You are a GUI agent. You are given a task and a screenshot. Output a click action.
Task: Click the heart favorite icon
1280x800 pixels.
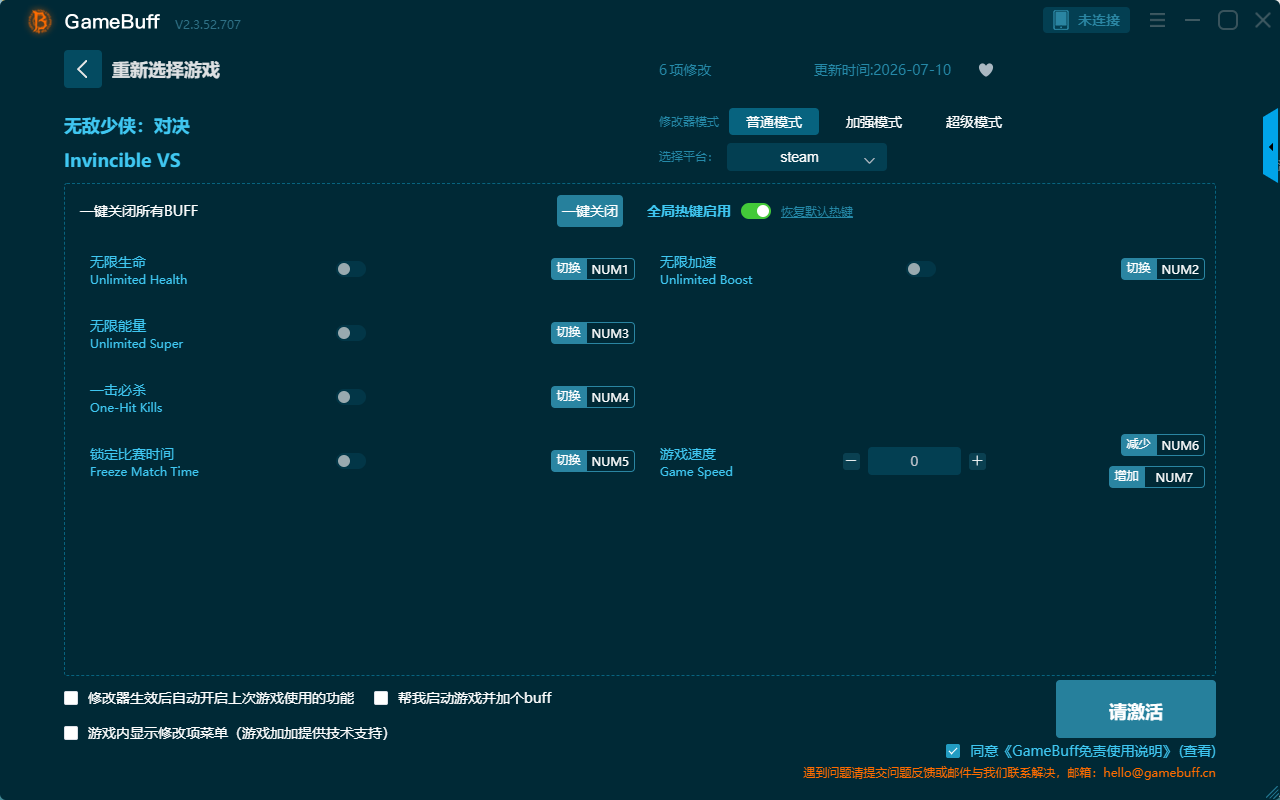[x=986, y=70]
